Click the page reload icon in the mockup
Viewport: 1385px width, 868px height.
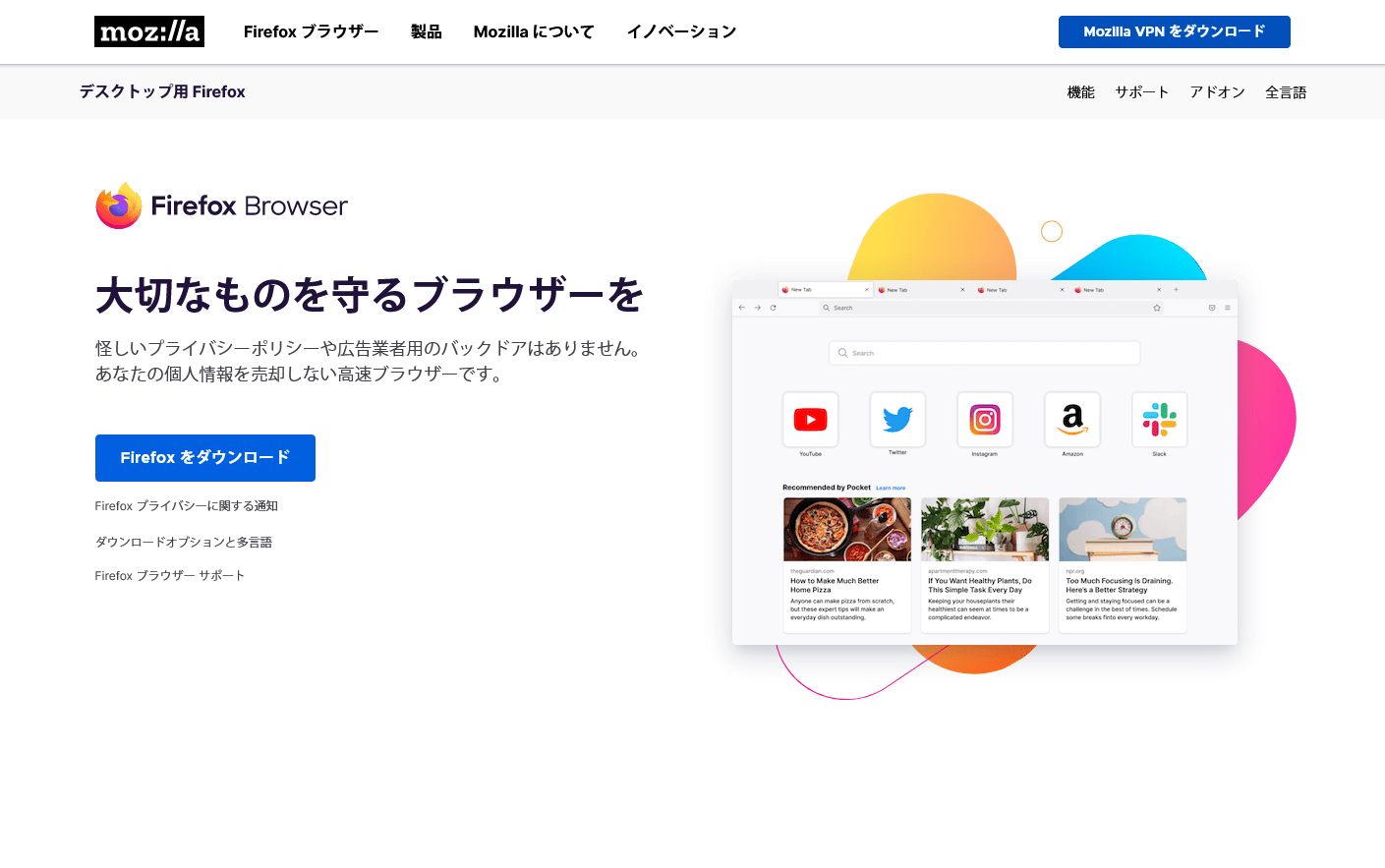point(774,307)
